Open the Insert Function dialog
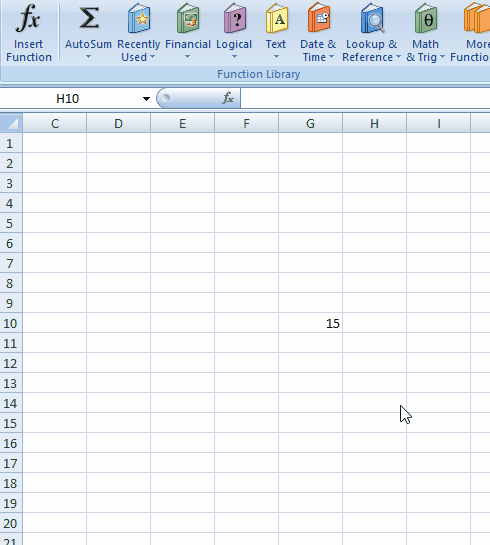 (29, 33)
